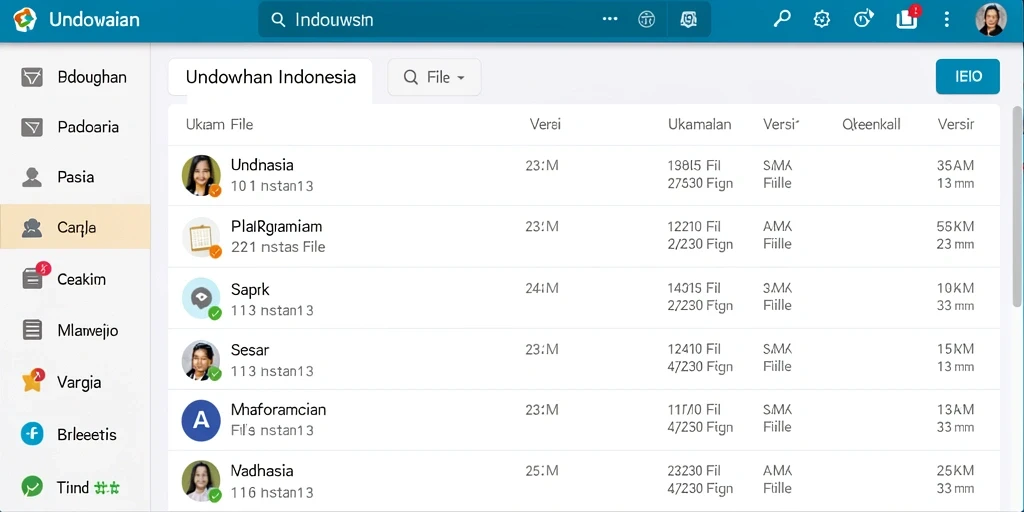Click the PlaiRgiamiam calendar icon
Image resolution: width=1024 pixels, height=512 pixels.
coord(201,236)
